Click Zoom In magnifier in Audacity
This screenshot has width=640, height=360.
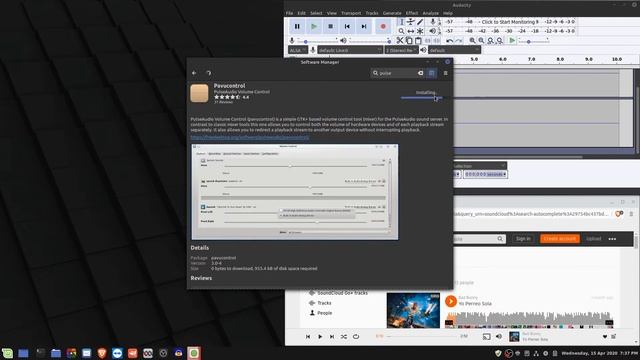[x=472, y=41]
